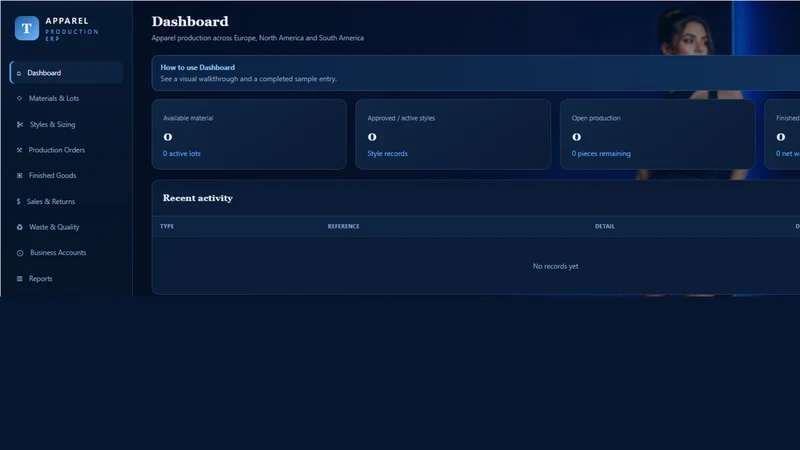Select the Open production card
The width and height of the screenshot is (800, 450).
[657, 134]
